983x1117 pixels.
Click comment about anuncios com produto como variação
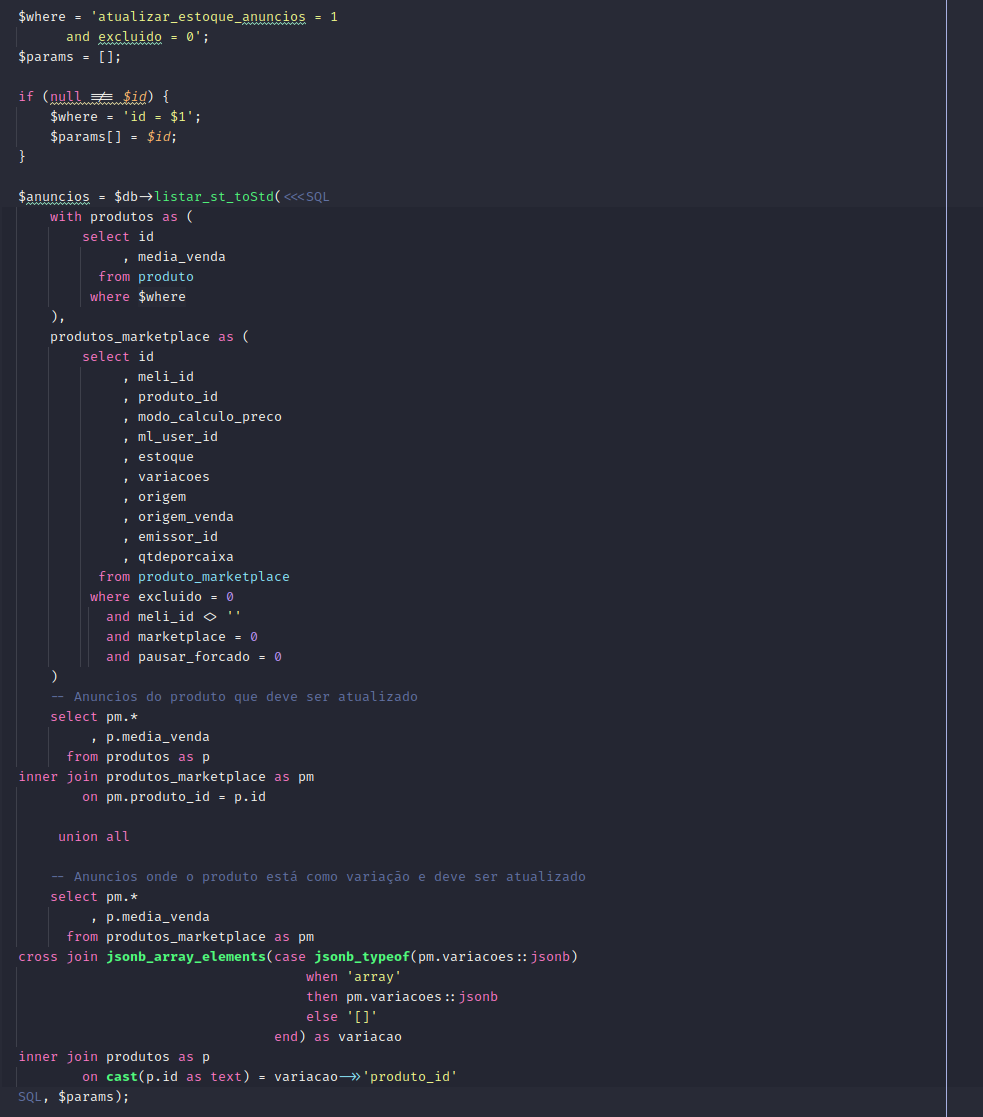[317, 877]
